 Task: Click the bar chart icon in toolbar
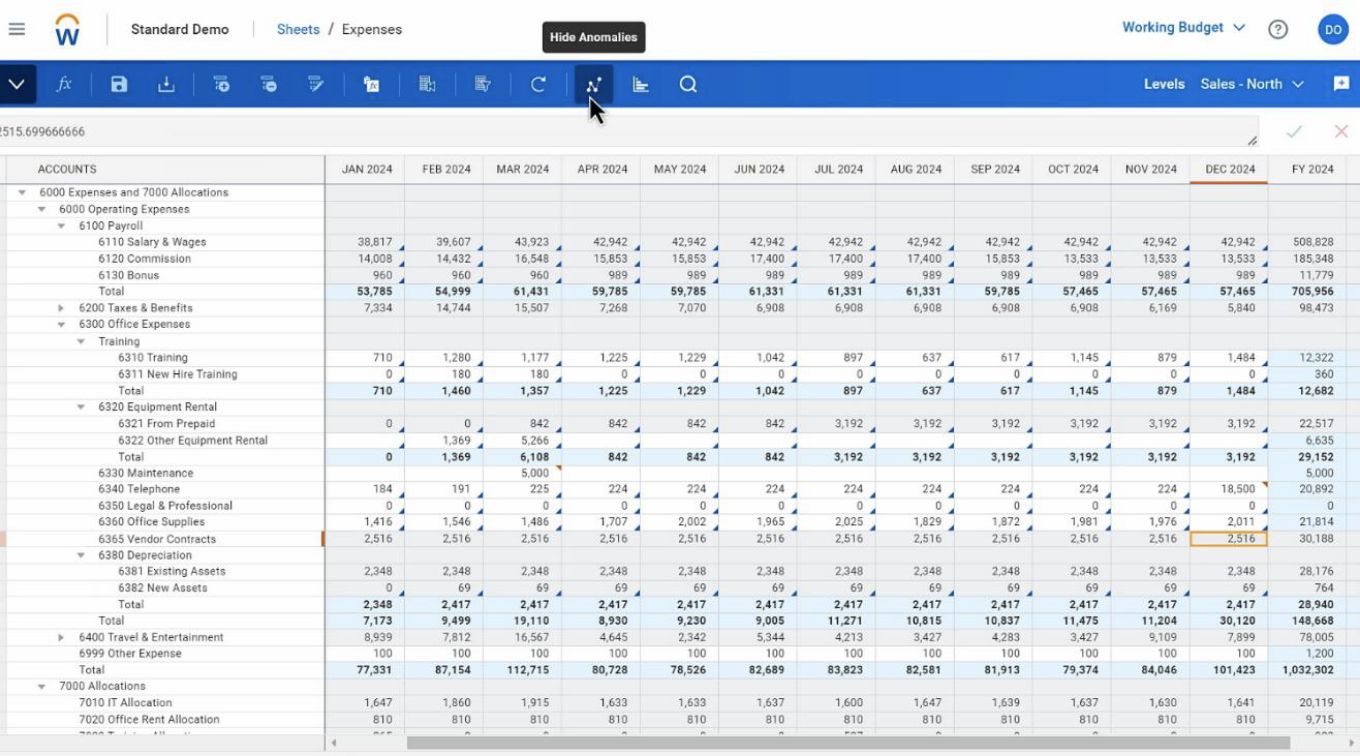coord(641,85)
